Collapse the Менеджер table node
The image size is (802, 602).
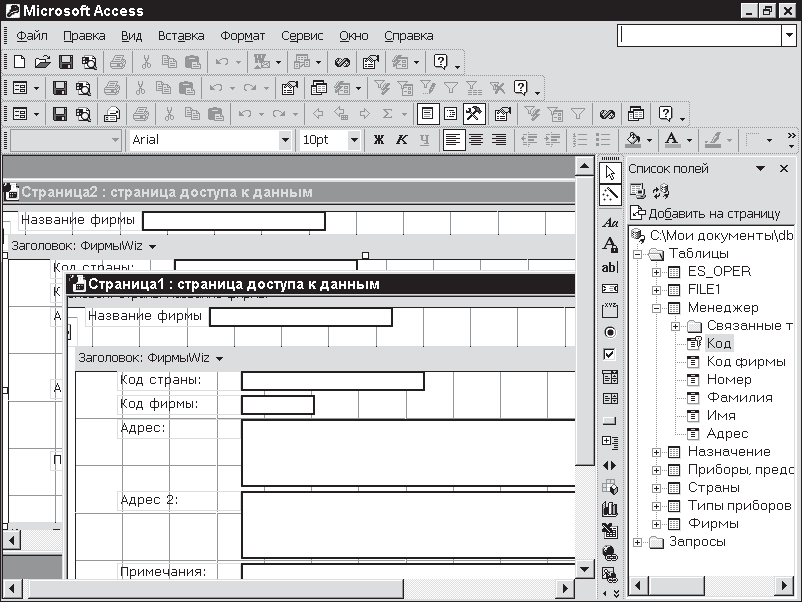point(657,308)
